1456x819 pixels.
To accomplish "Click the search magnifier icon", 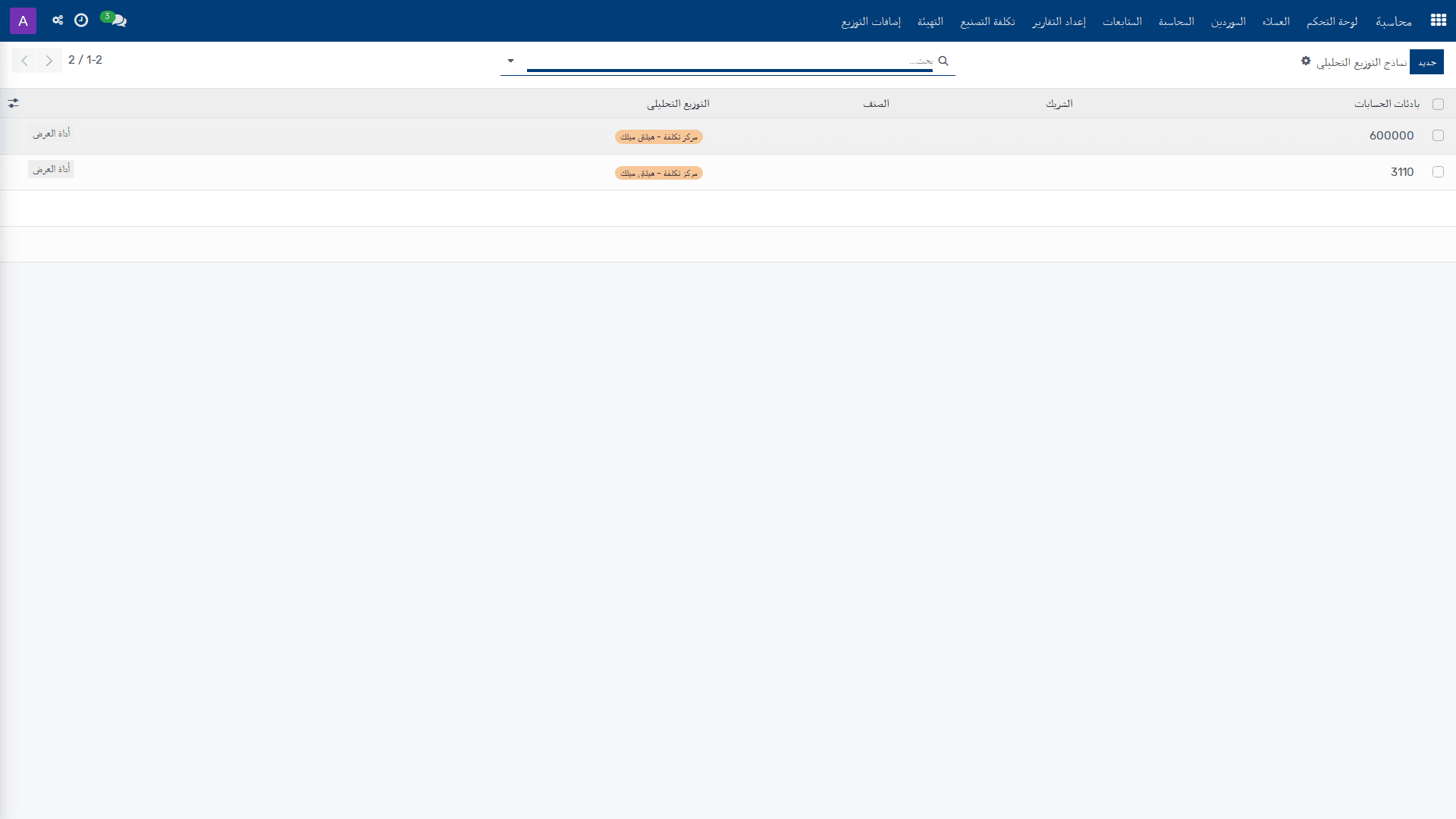I will (x=943, y=61).
